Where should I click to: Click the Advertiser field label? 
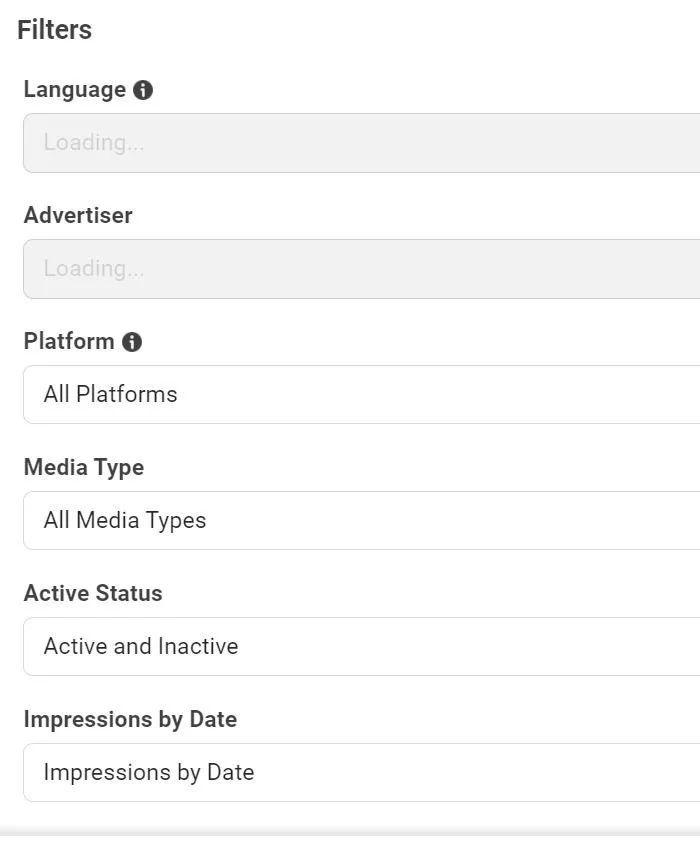(x=78, y=216)
